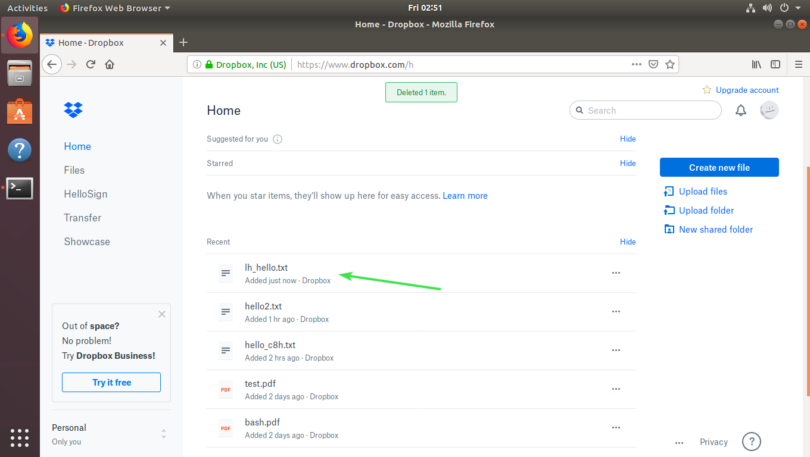810x457 pixels.
Task: Go to Home in sidebar
Action: (x=77, y=147)
